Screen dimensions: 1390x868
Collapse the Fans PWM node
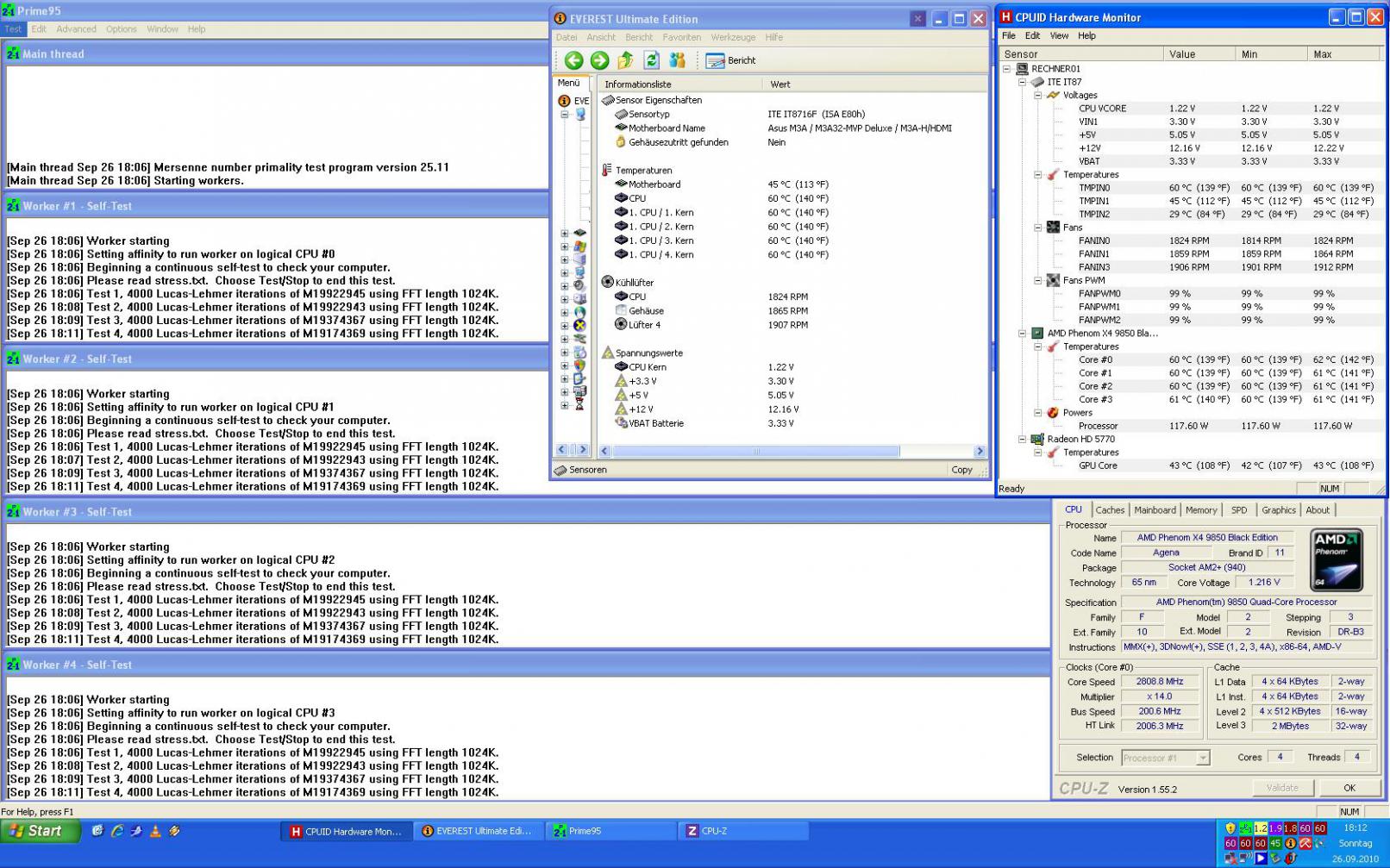coord(1037,280)
